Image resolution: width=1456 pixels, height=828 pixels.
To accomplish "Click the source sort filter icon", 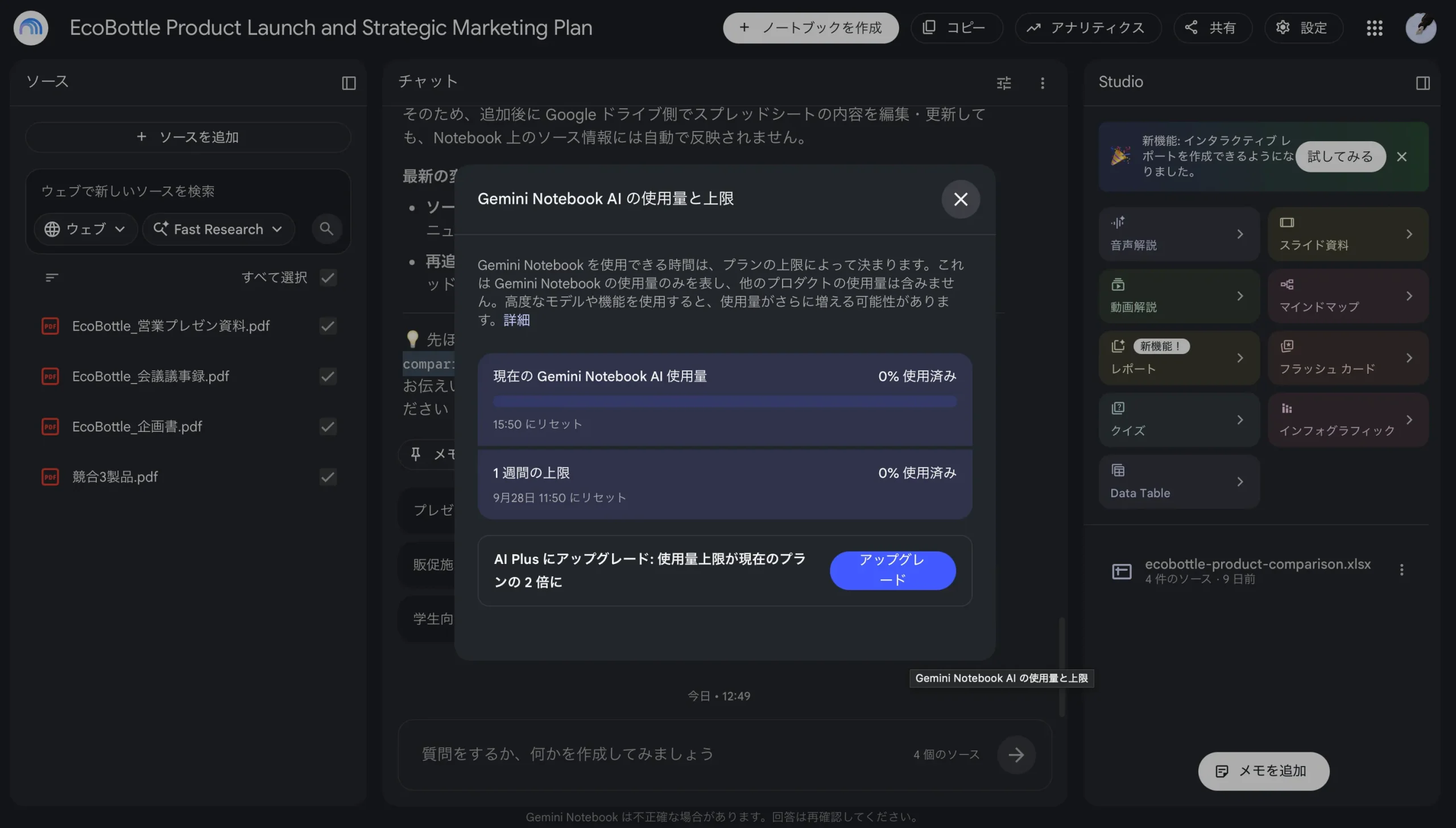I will [x=52, y=277].
